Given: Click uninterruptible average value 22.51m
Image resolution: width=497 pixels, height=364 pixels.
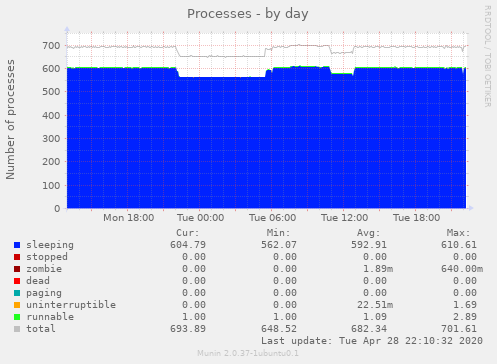Looking at the screenshot, I should pyautogui.click(x=375, y=305).
